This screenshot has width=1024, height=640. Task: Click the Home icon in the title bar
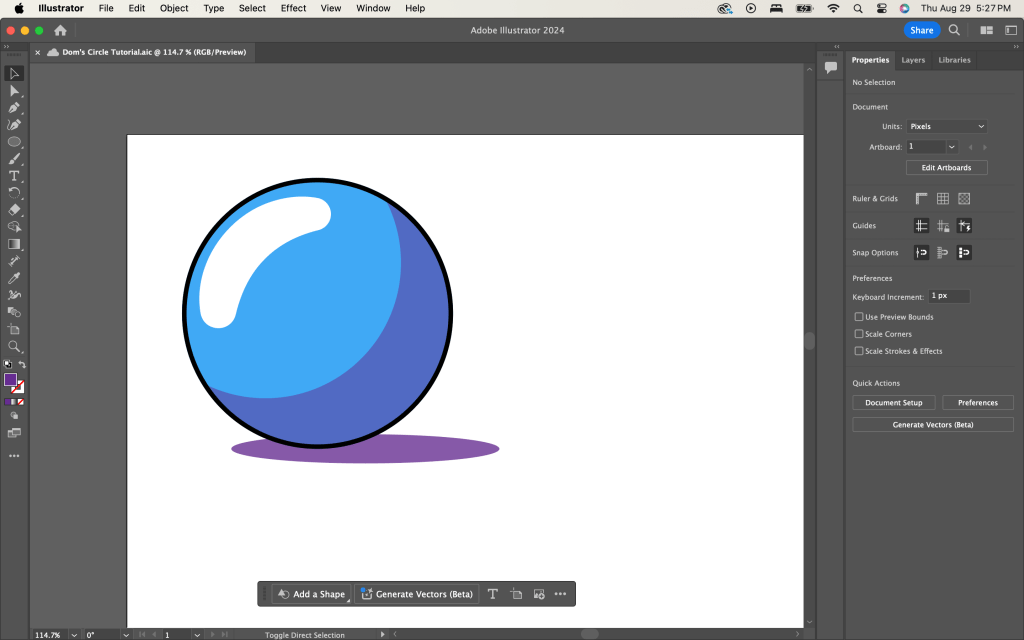tap(61, 30)
